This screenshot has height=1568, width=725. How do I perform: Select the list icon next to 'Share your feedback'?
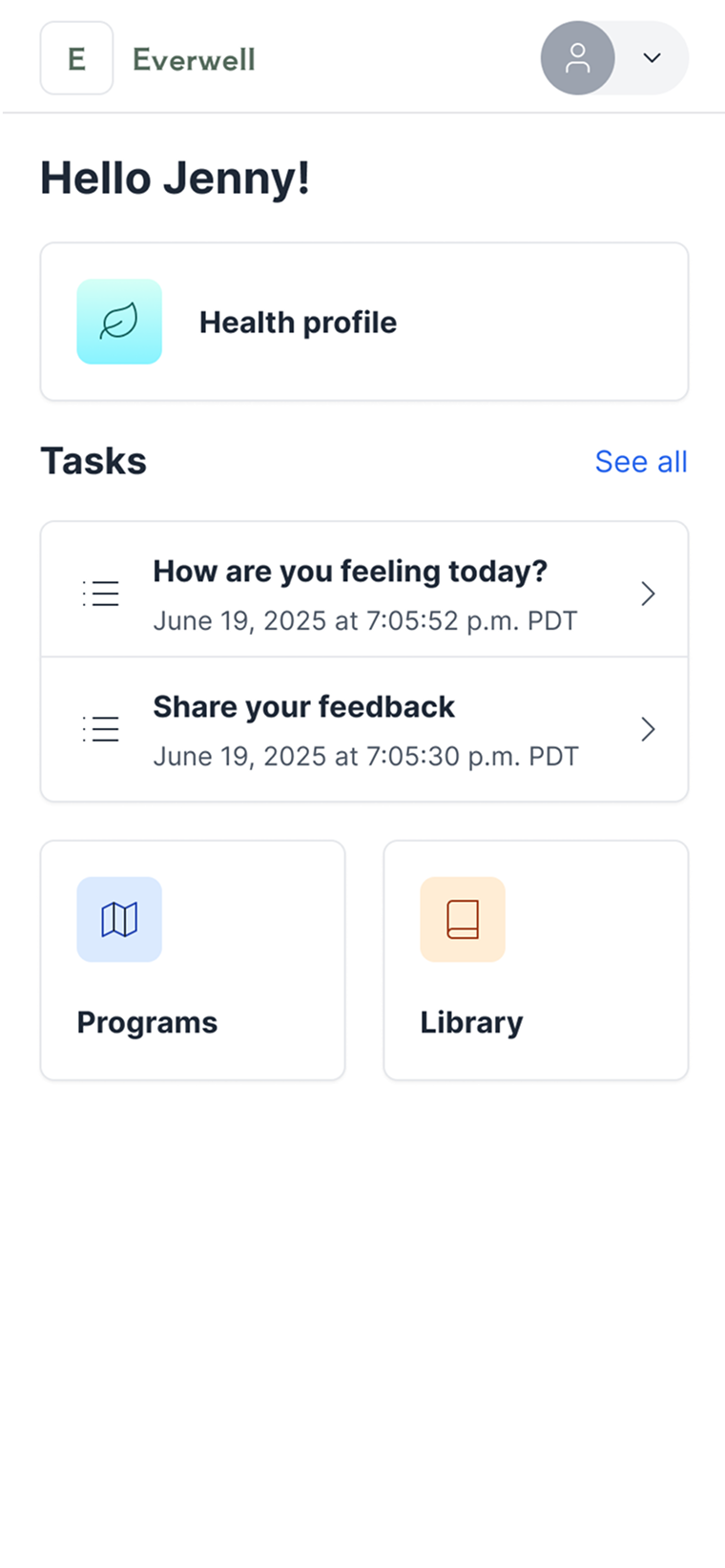click(101, 728)
